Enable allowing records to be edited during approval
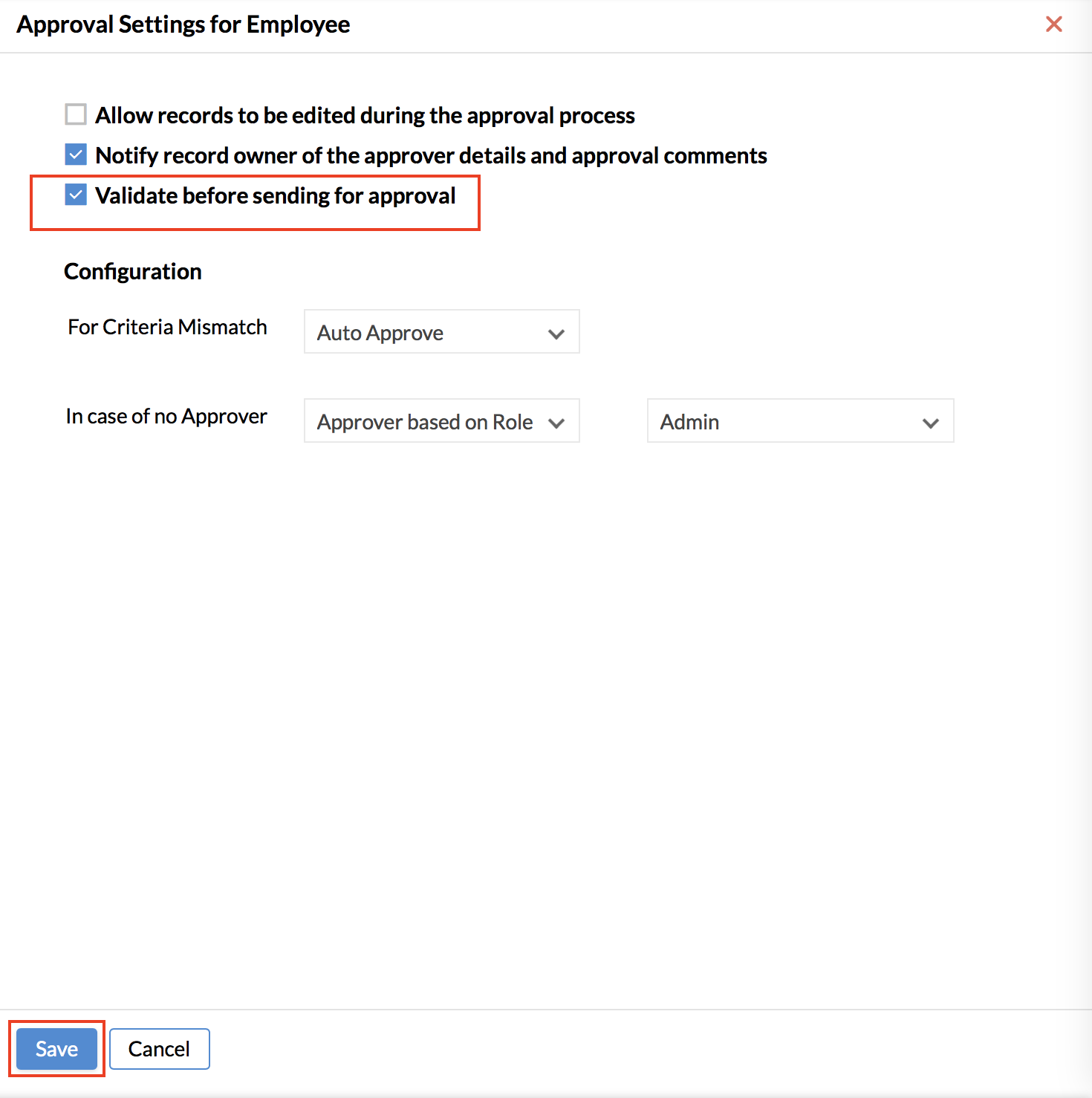1092x1098 pixels. pyautogui.click(x=76, y=114)
